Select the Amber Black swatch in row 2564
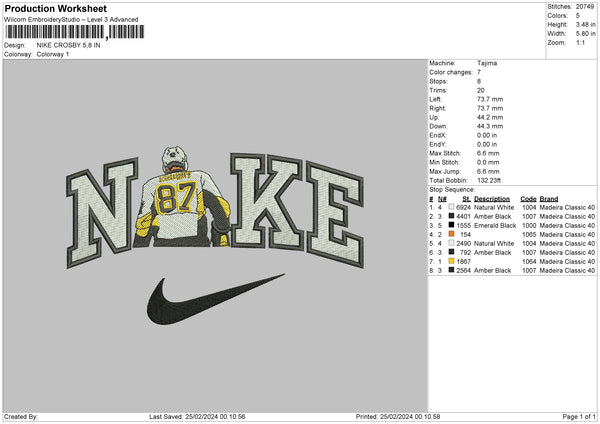 click(452, 270)
